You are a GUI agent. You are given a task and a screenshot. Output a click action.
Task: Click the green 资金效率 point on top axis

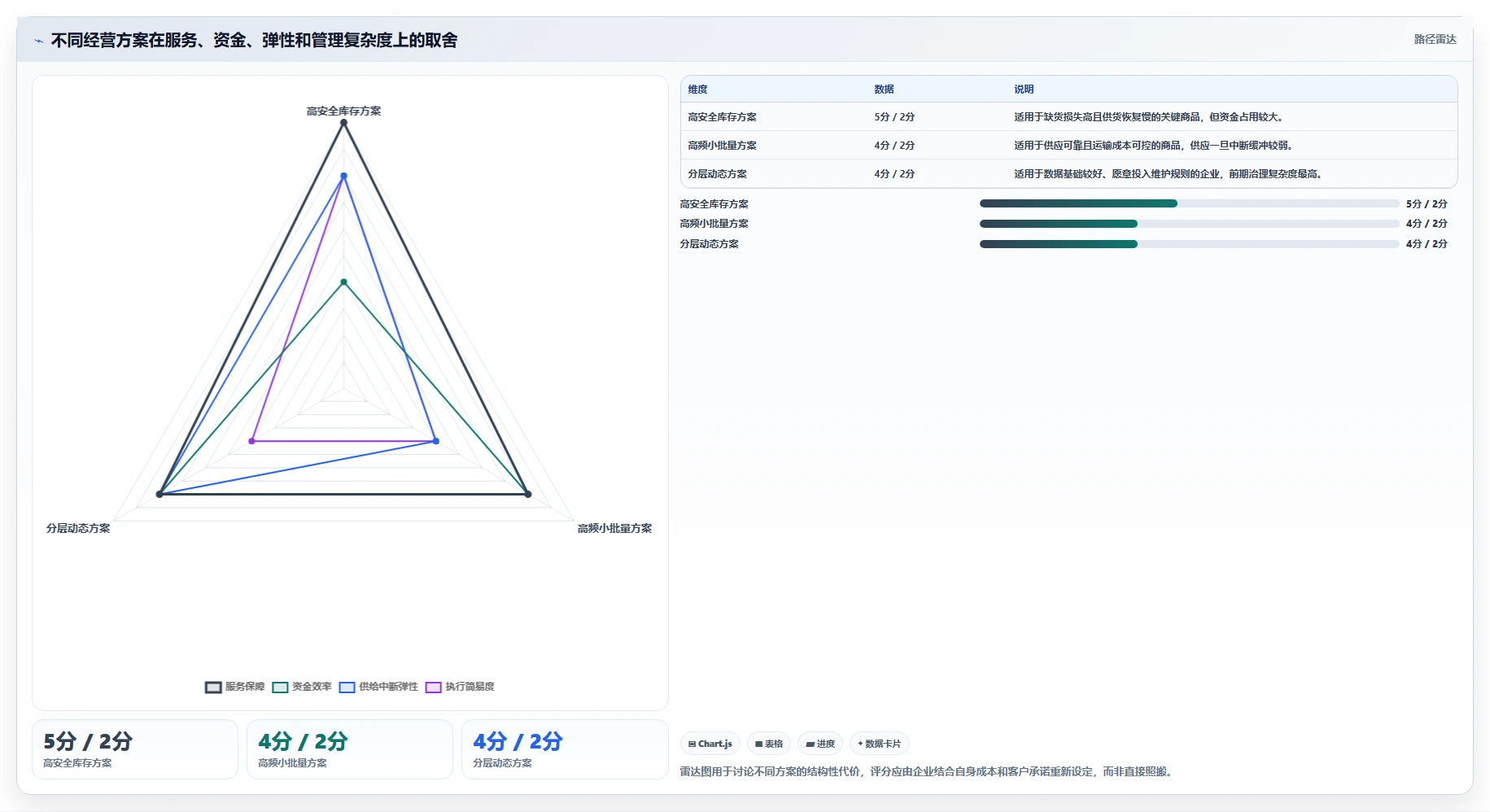point(343,282)
